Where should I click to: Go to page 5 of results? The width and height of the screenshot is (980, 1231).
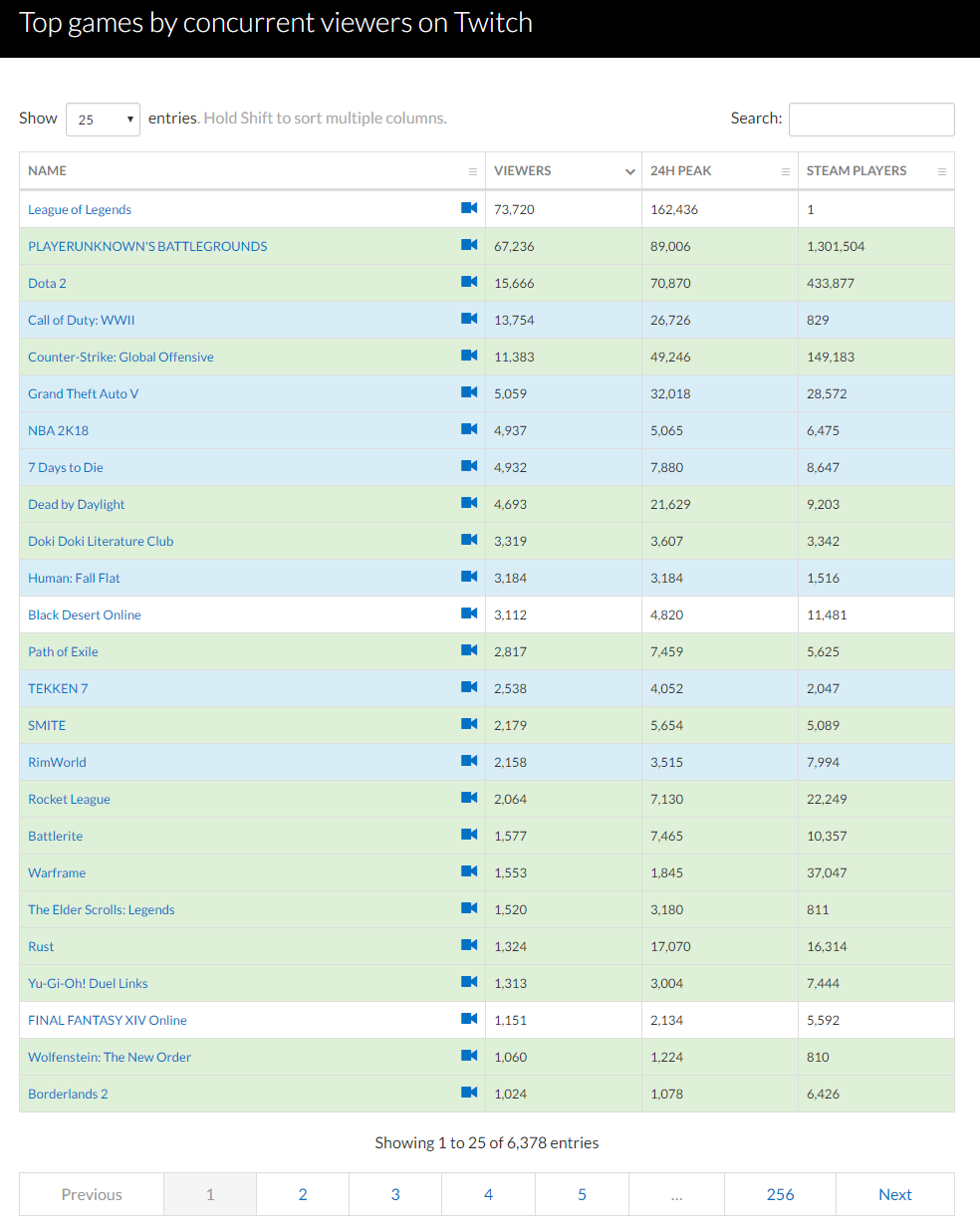[x=582, y=1194]
